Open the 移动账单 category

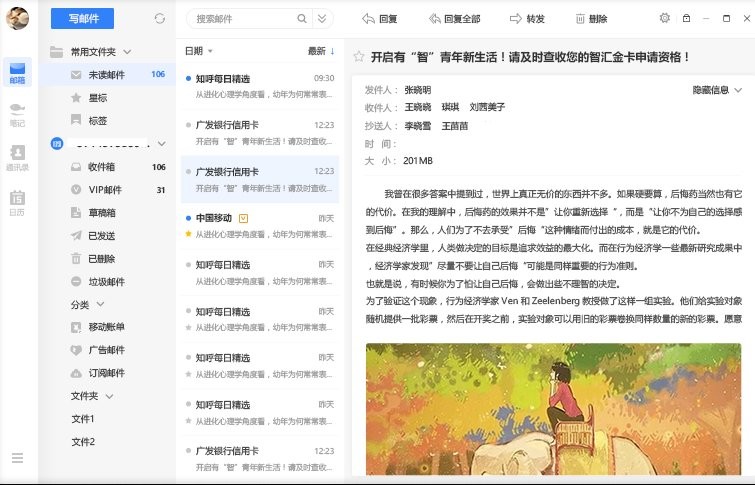coord(108,327)
